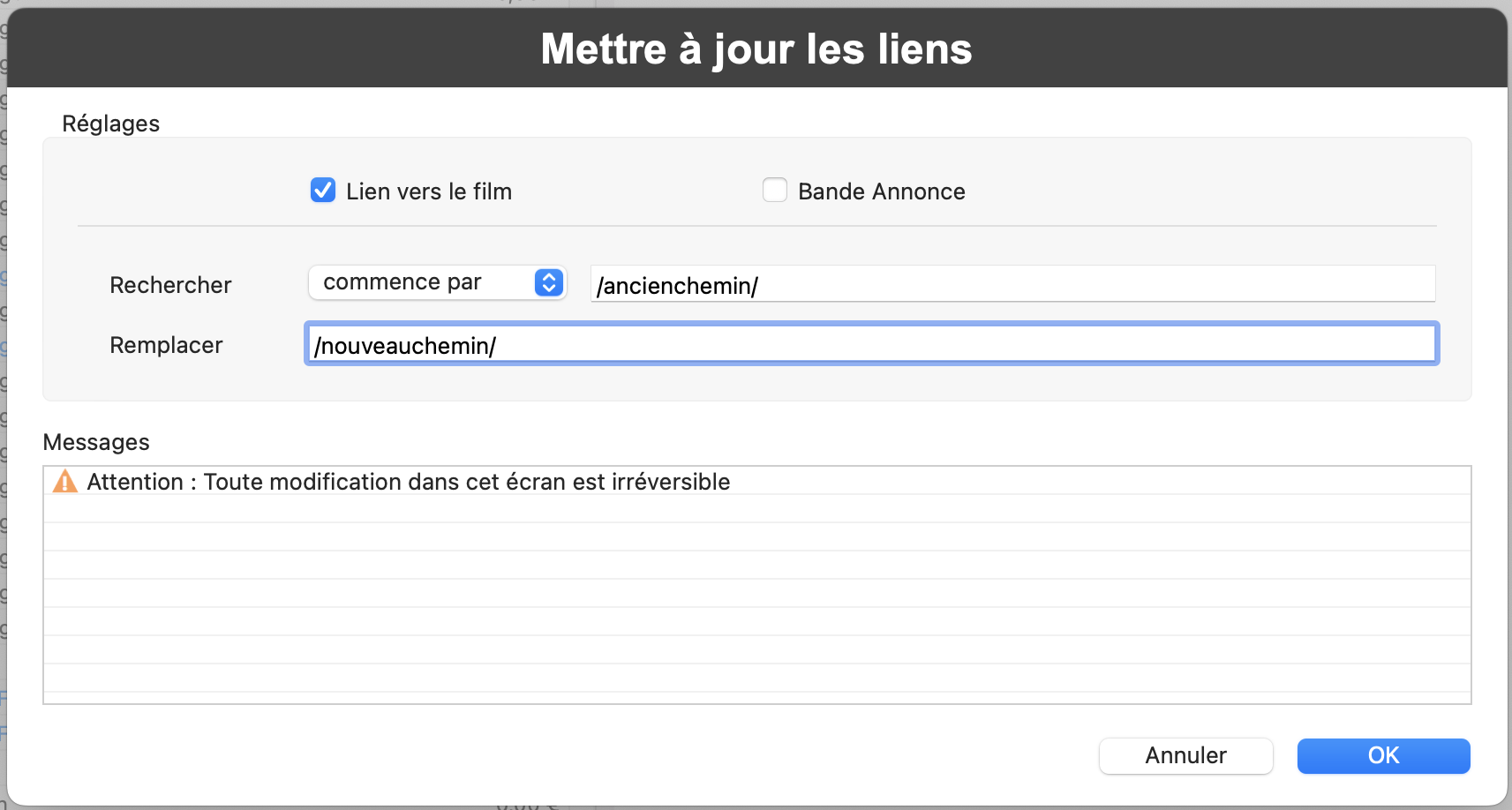Click the 'Mettre à jour les liens' title bar
This screenshot has width=1512, height=810.
pos(756,49)
